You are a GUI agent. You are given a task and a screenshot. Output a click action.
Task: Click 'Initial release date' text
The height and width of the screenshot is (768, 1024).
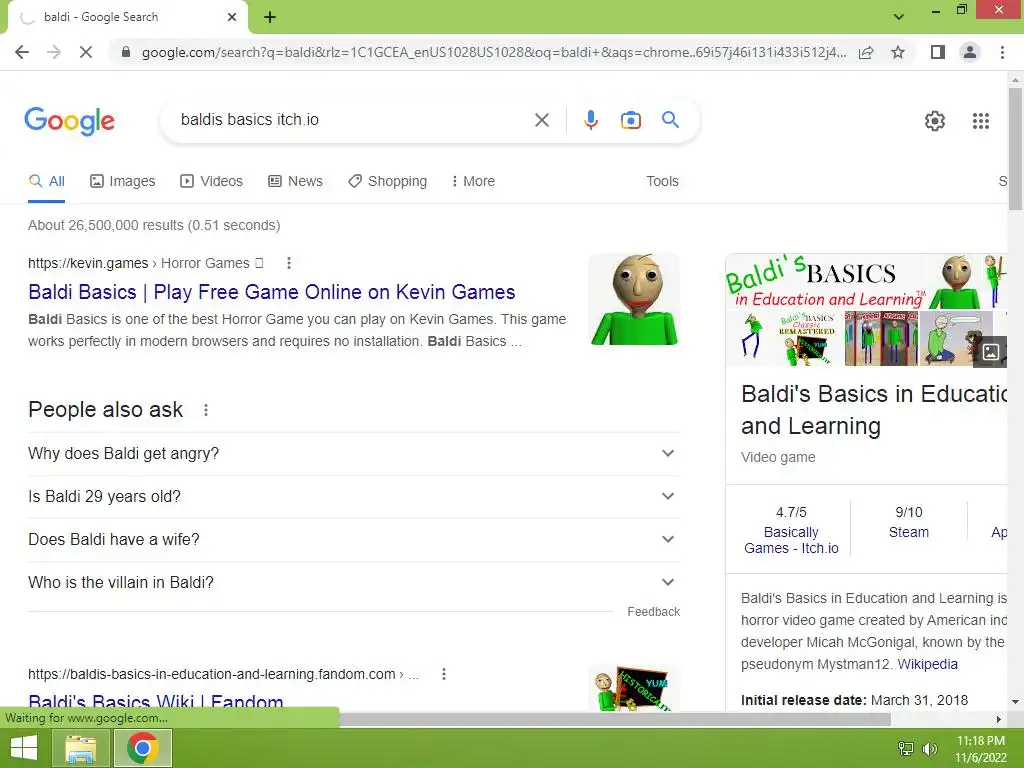tap(803, 700)
